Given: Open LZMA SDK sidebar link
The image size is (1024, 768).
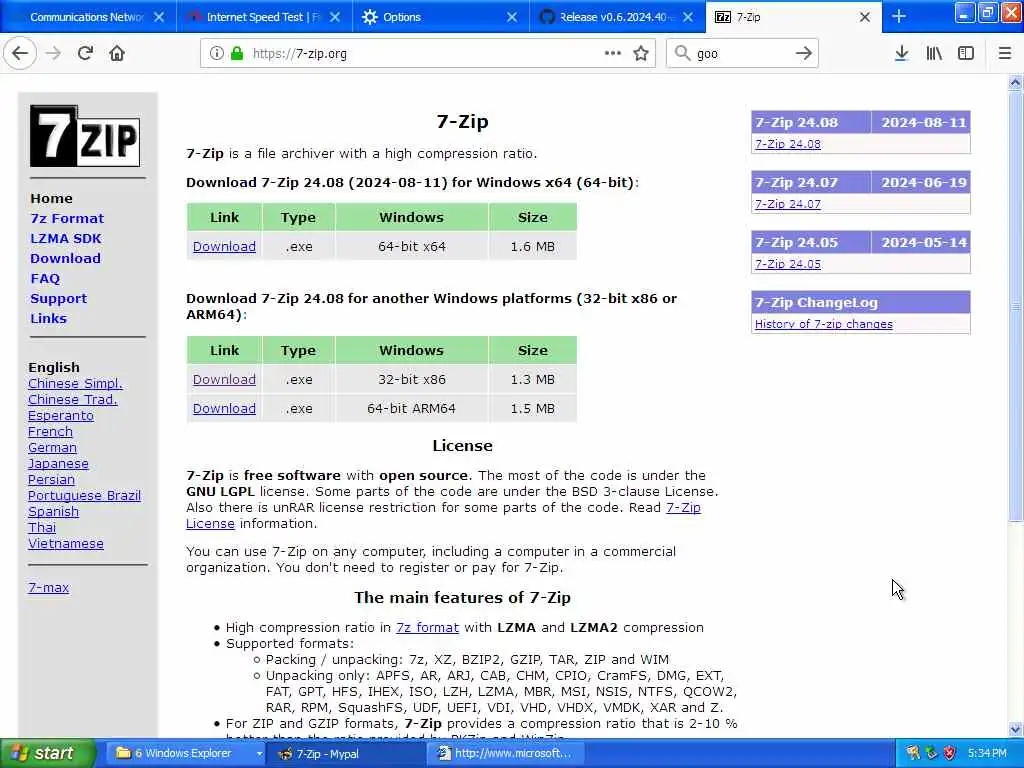Looking at the screenshot, I should tap(65, 238).
